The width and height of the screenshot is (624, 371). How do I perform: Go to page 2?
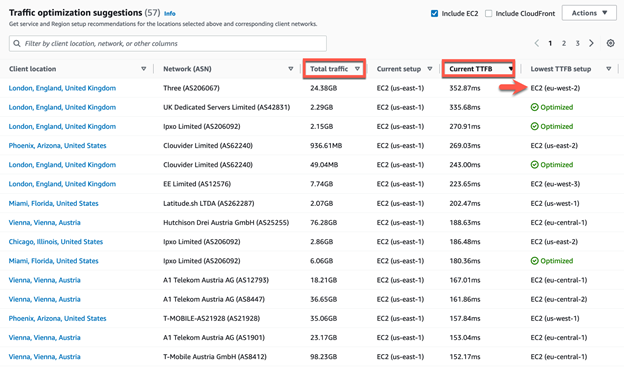[564, 43]
